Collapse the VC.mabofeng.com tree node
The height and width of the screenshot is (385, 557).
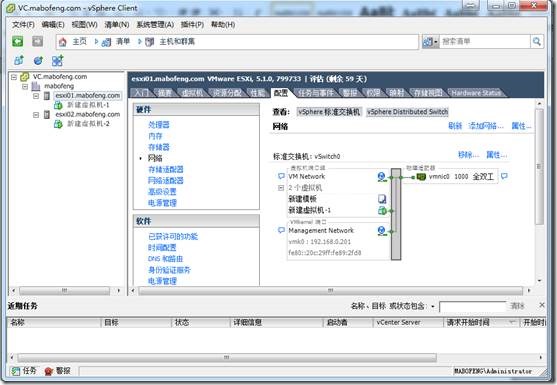(x=14, y=77)
